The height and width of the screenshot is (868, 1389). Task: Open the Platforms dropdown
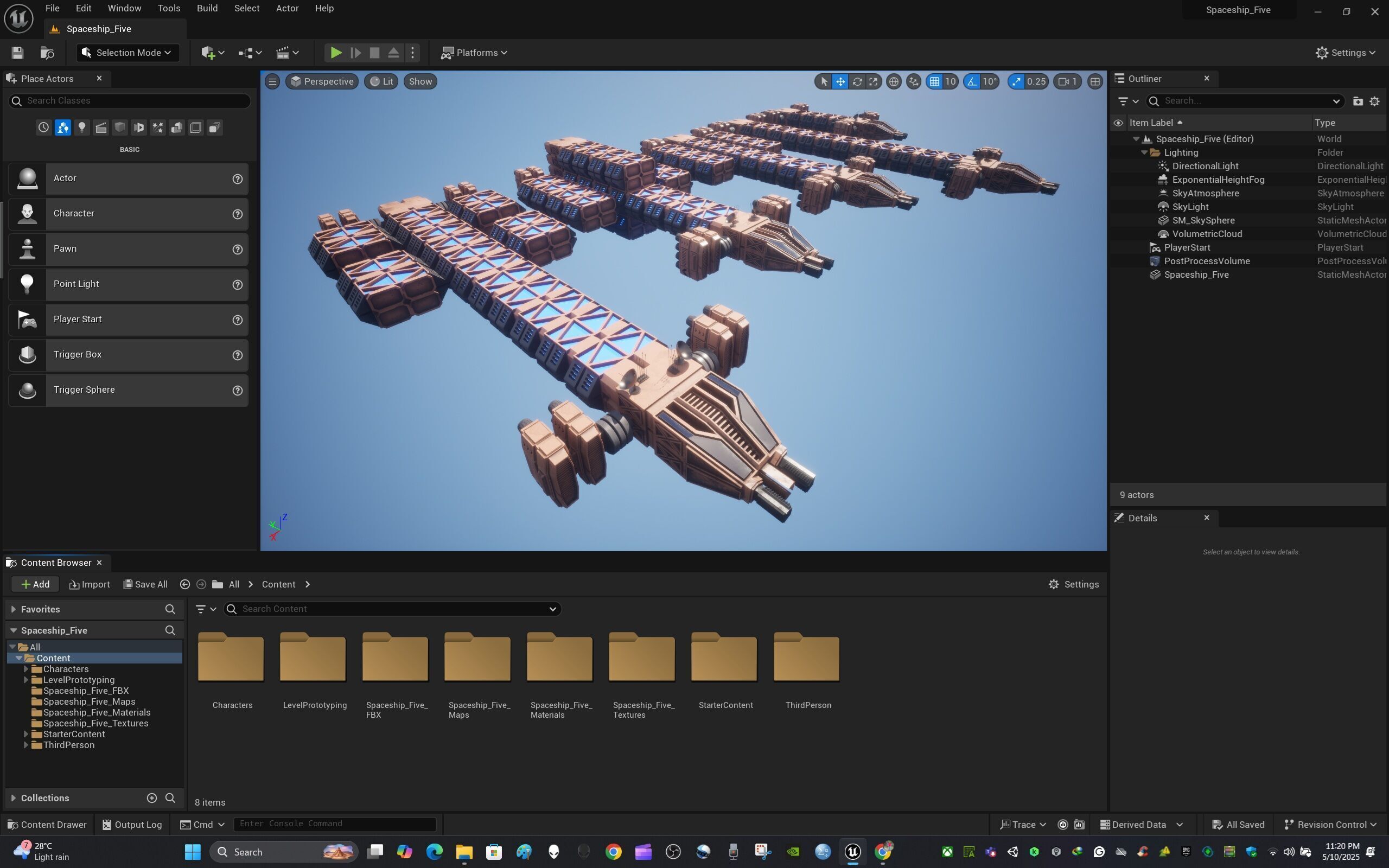474,53
